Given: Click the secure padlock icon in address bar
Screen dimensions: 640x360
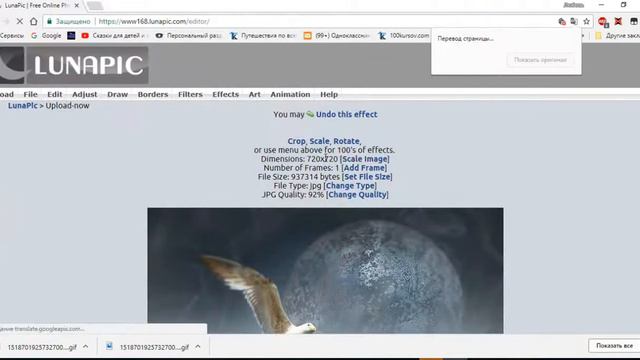Looking at the screenshot, I should [49, 21].
